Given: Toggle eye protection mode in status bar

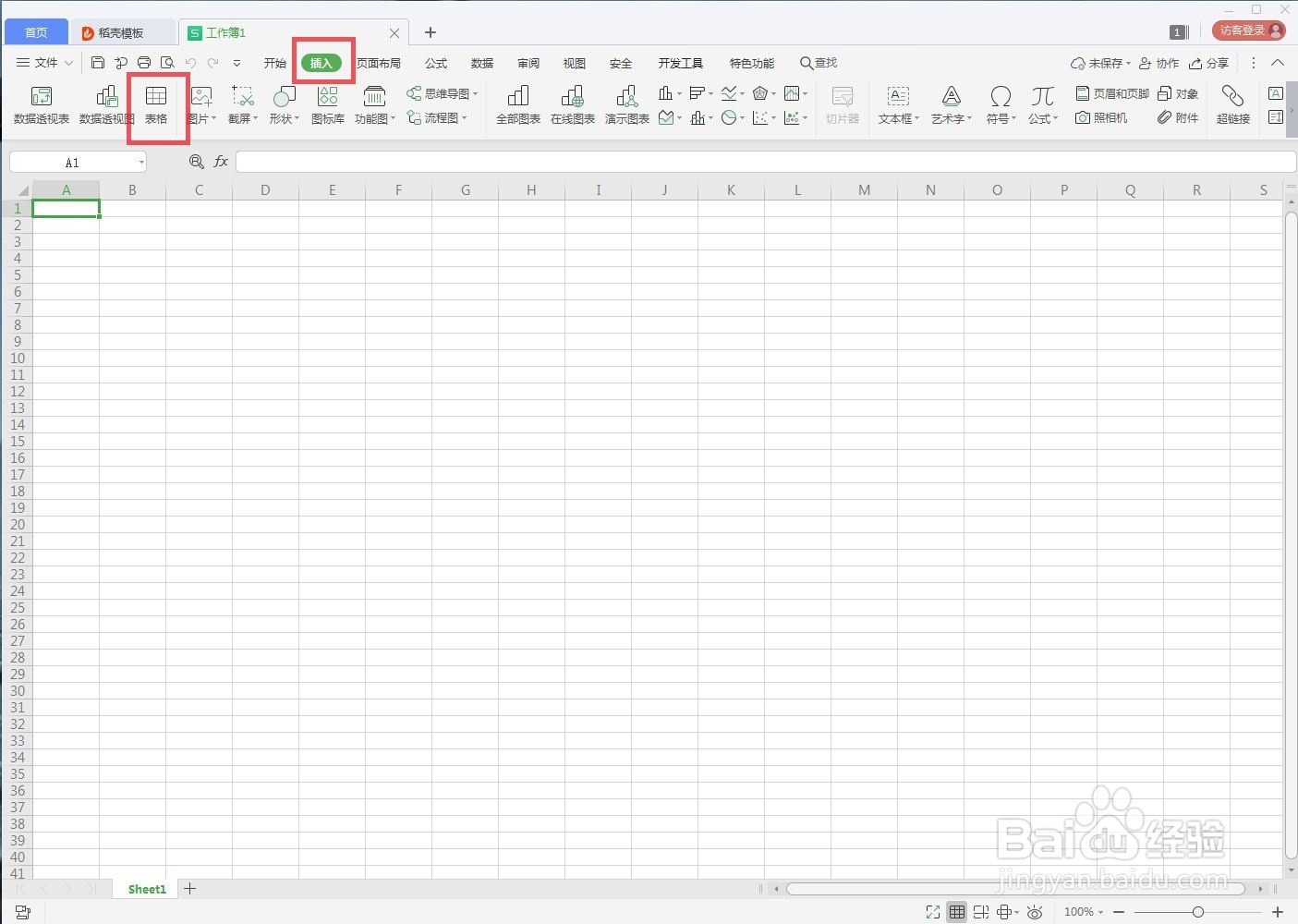Looking at the screenshot, I should [1035, 912].
